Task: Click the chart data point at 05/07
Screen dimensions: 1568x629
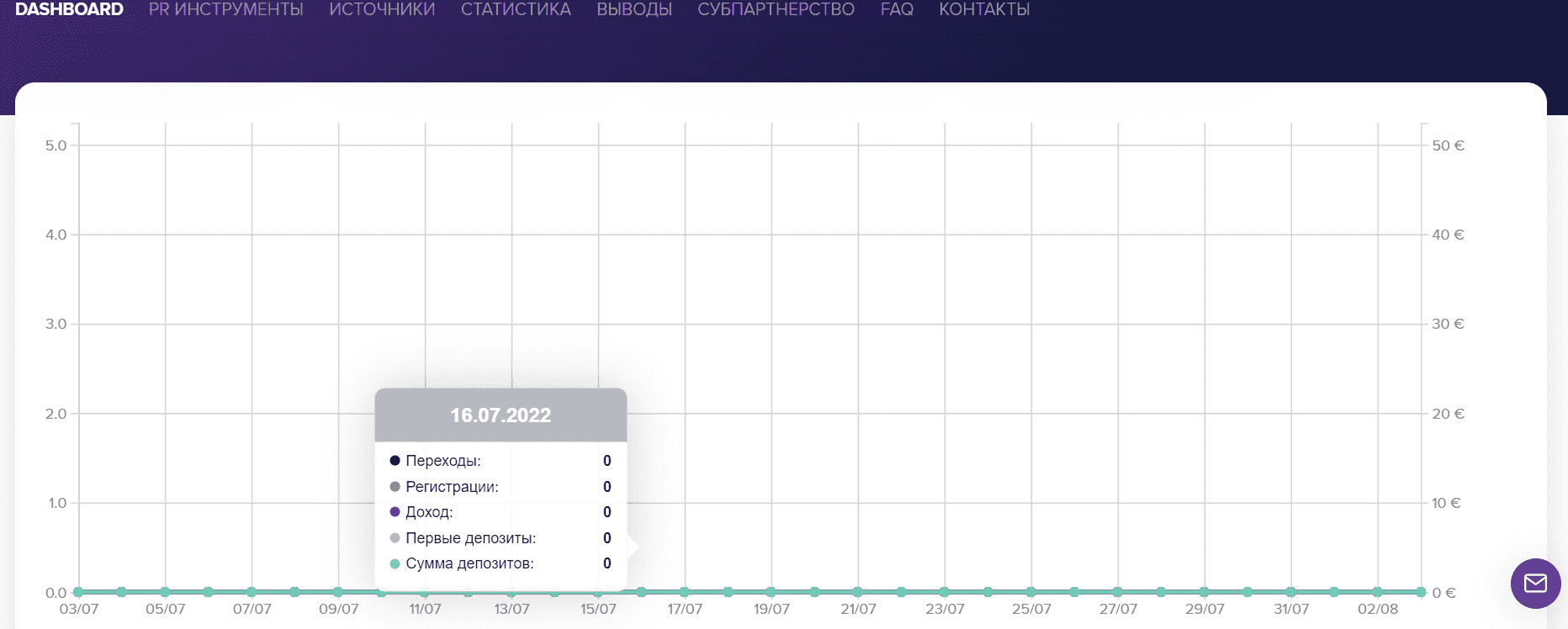Action: click(x=165, y=592)
